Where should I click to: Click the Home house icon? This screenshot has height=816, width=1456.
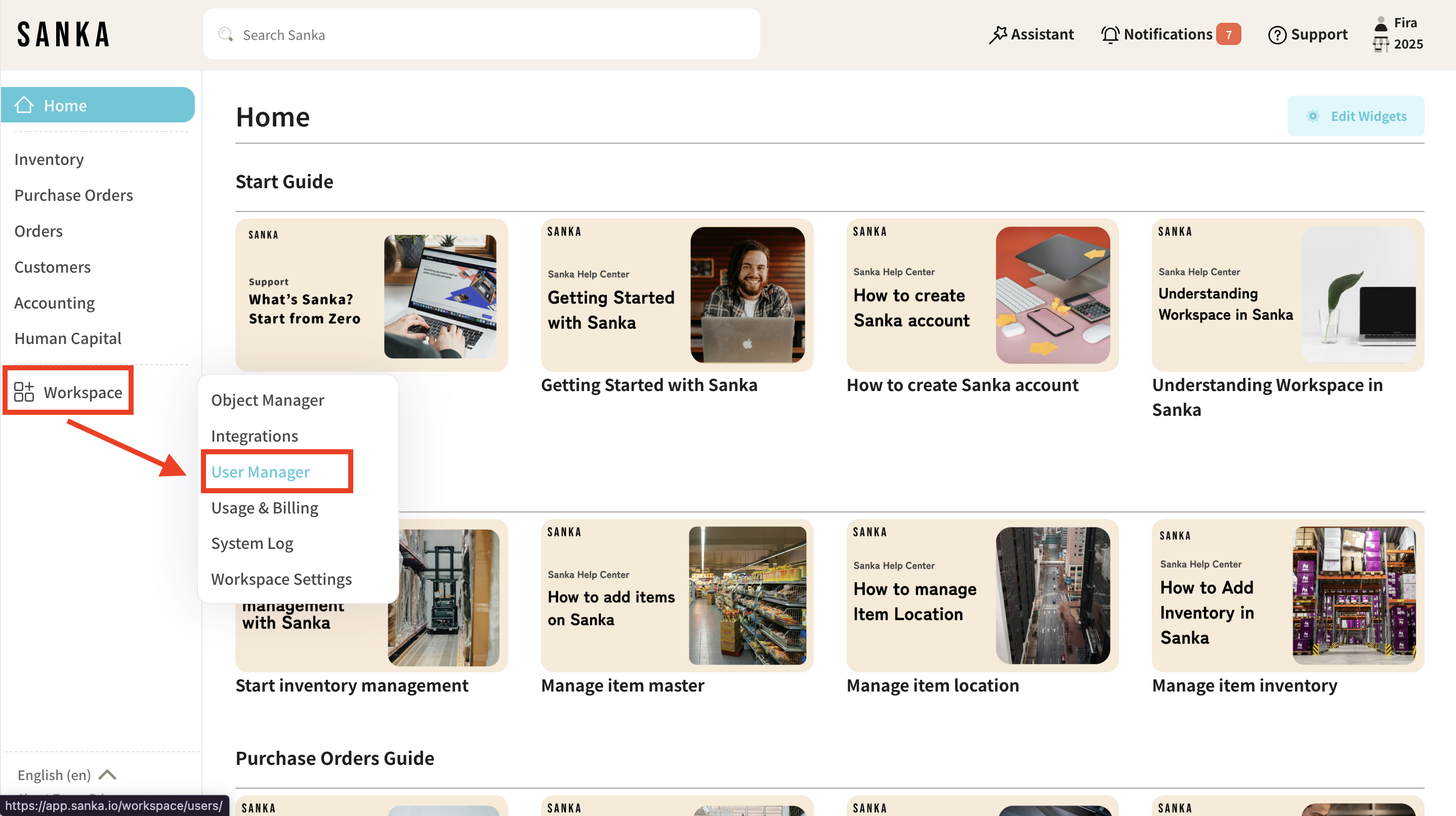[24, 105]
